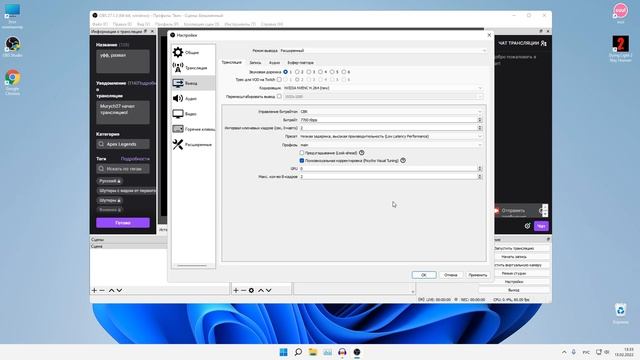The height and width of the screenshot is (360, 640).
Task: Click Studio Mode (Режим студии) button
Action: pos(514,273)
